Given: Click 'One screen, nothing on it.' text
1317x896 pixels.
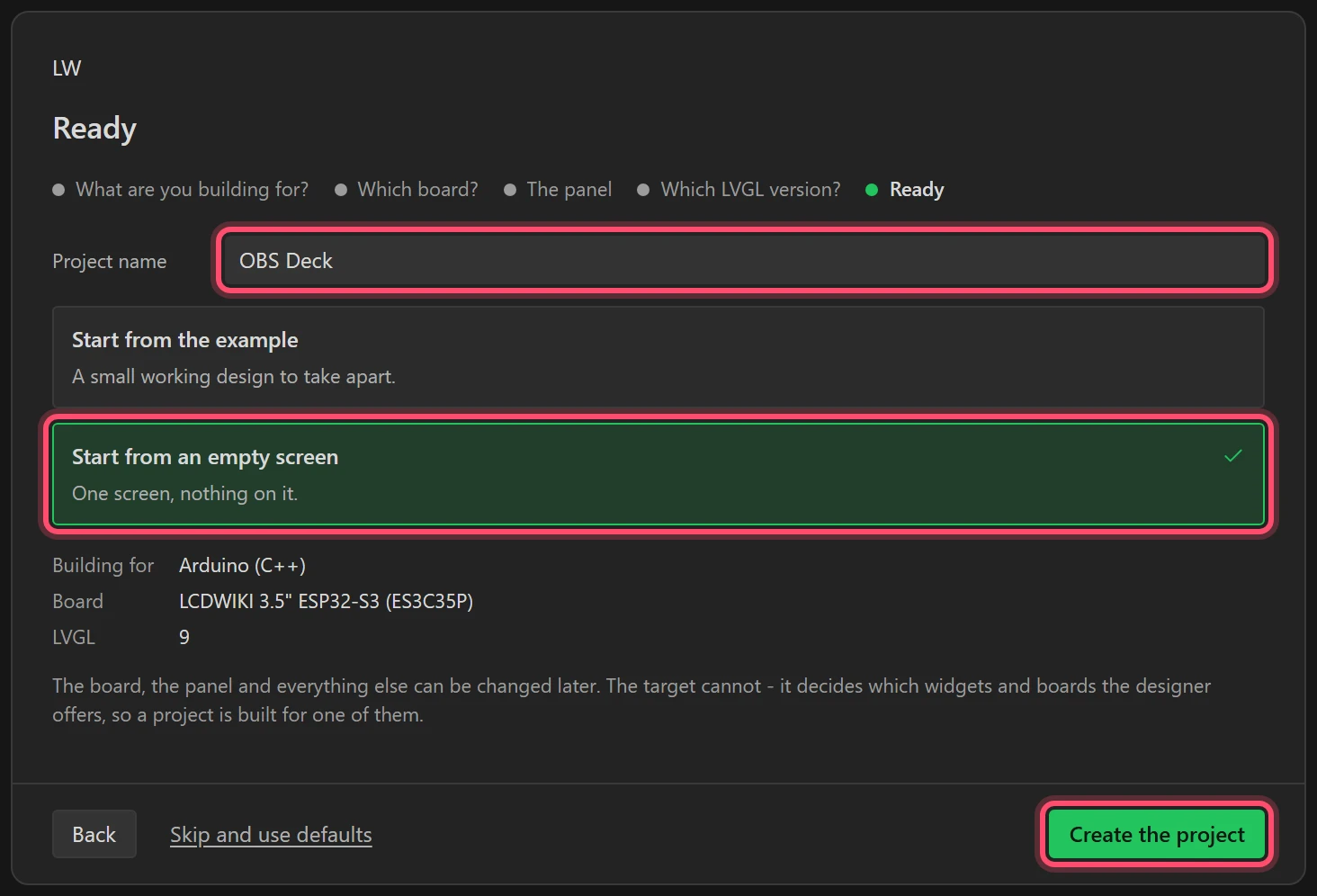Looking at the screenshot, I should pyautogui.click(x=184, y=494).
